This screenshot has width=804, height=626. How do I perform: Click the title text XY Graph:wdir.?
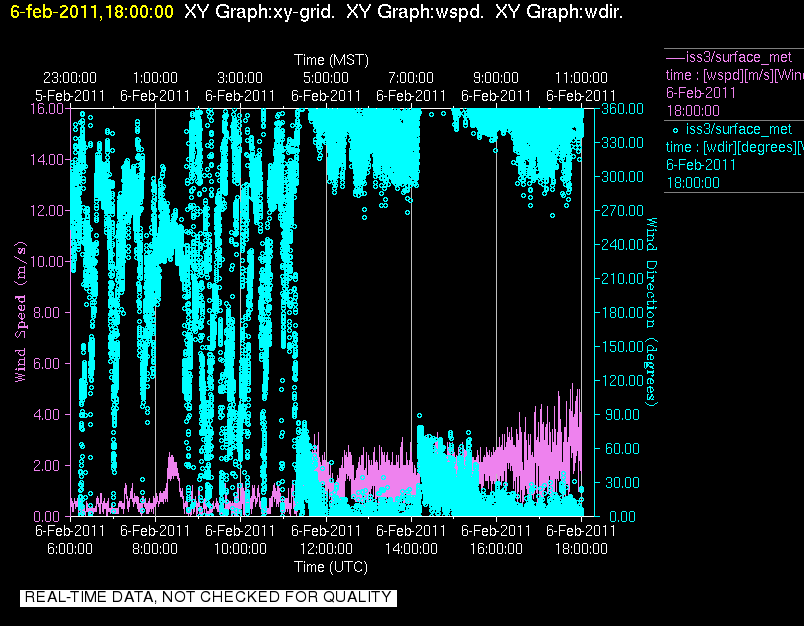tap(559, 11)
